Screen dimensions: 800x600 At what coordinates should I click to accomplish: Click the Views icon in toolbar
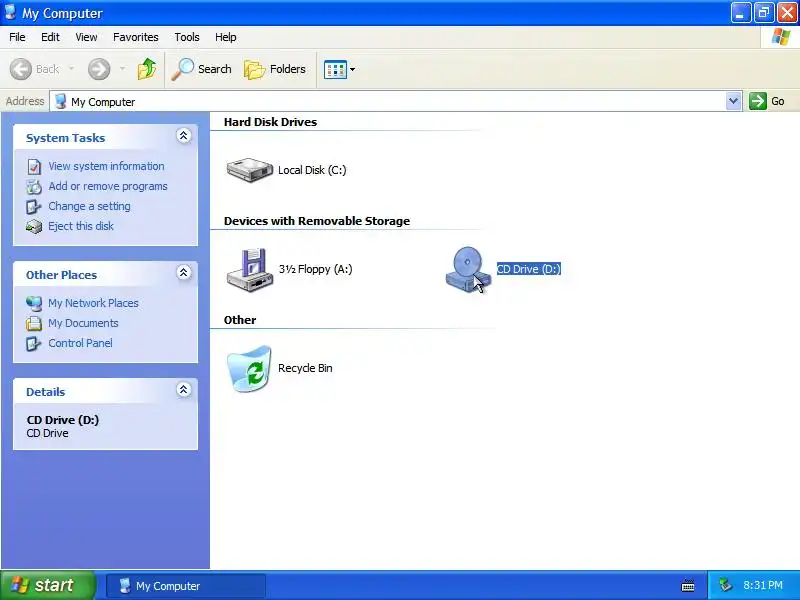335,69
